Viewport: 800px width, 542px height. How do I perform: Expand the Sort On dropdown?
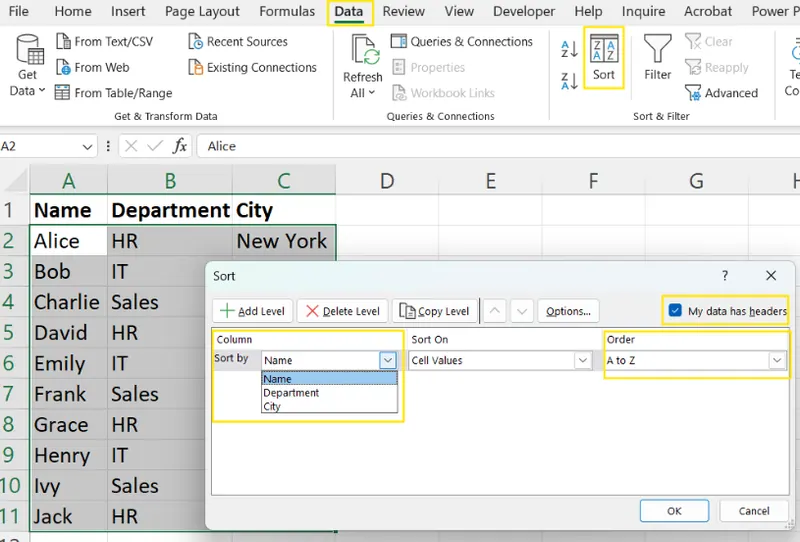click(x=582, y=360)
